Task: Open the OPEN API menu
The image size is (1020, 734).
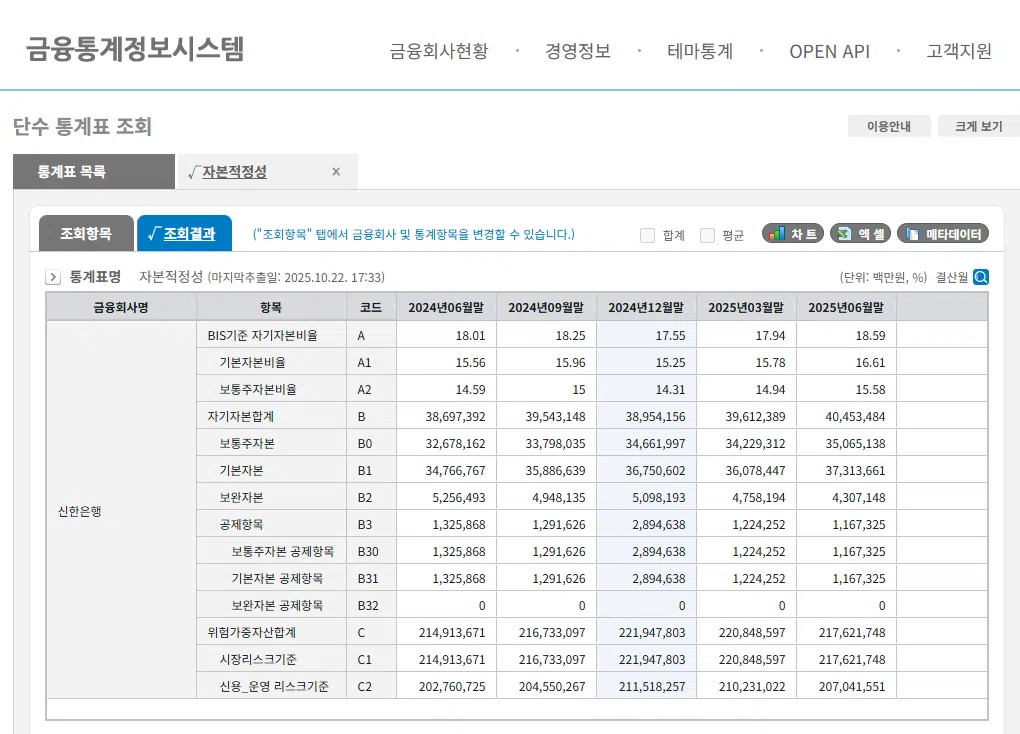Action: (x=829, y=51)
